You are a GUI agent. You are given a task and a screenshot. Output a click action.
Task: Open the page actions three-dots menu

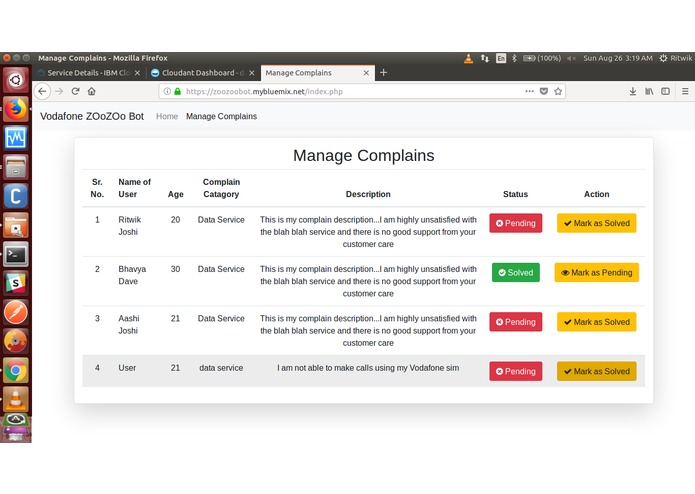pos(529,91)
